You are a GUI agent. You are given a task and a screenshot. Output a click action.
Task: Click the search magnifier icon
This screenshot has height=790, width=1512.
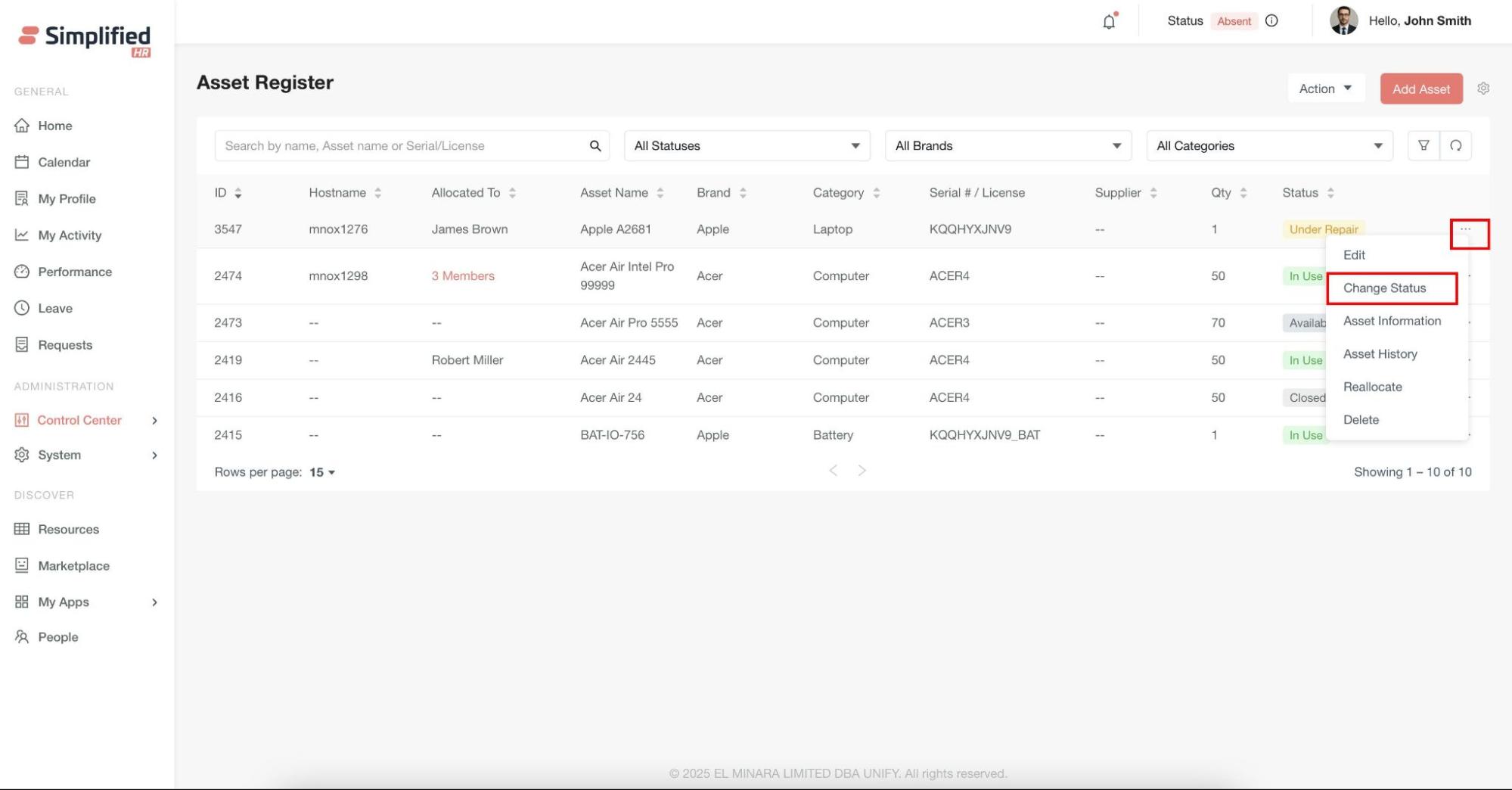(x=595, y=146)
